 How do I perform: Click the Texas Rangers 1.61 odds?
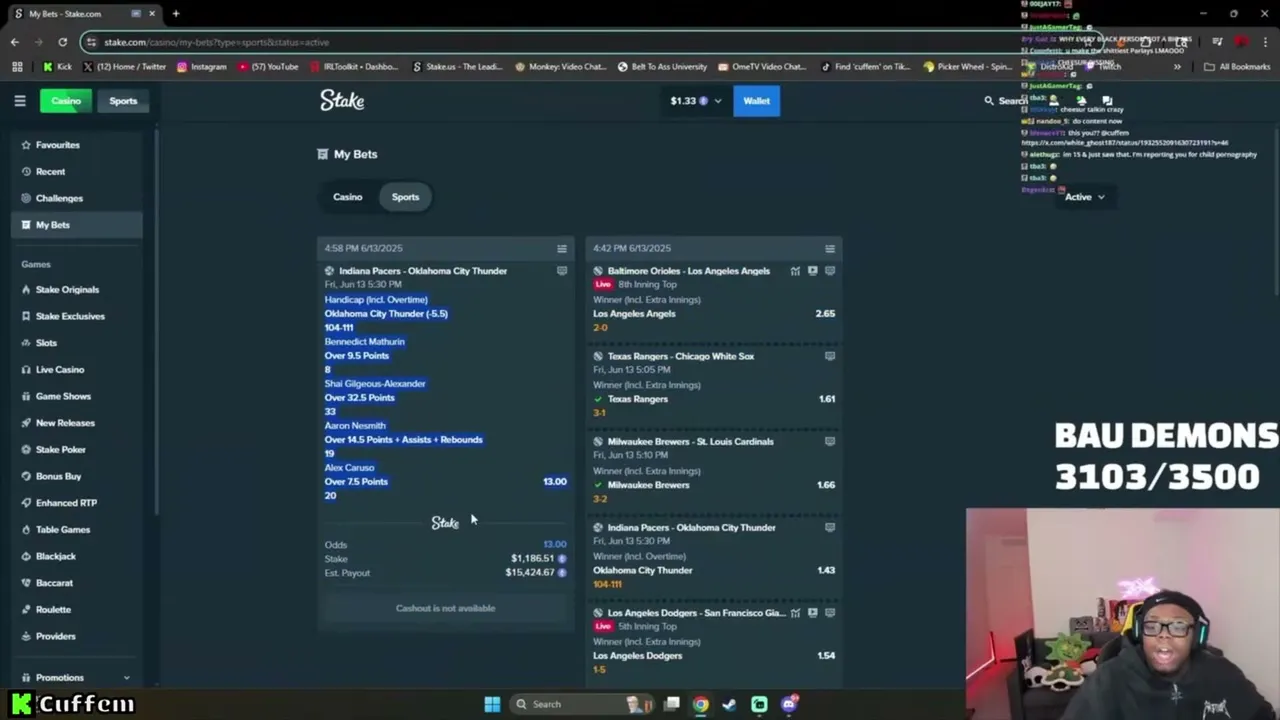pyautogui.click(x=826, y=399)
